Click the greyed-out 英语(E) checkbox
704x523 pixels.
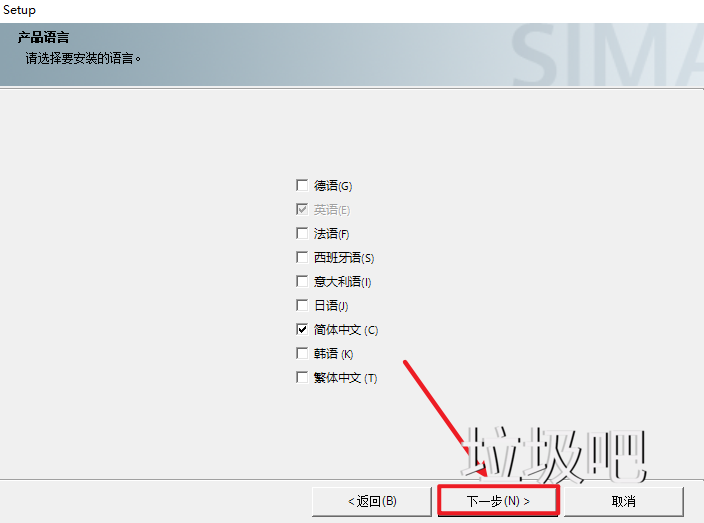coord(302,209)
